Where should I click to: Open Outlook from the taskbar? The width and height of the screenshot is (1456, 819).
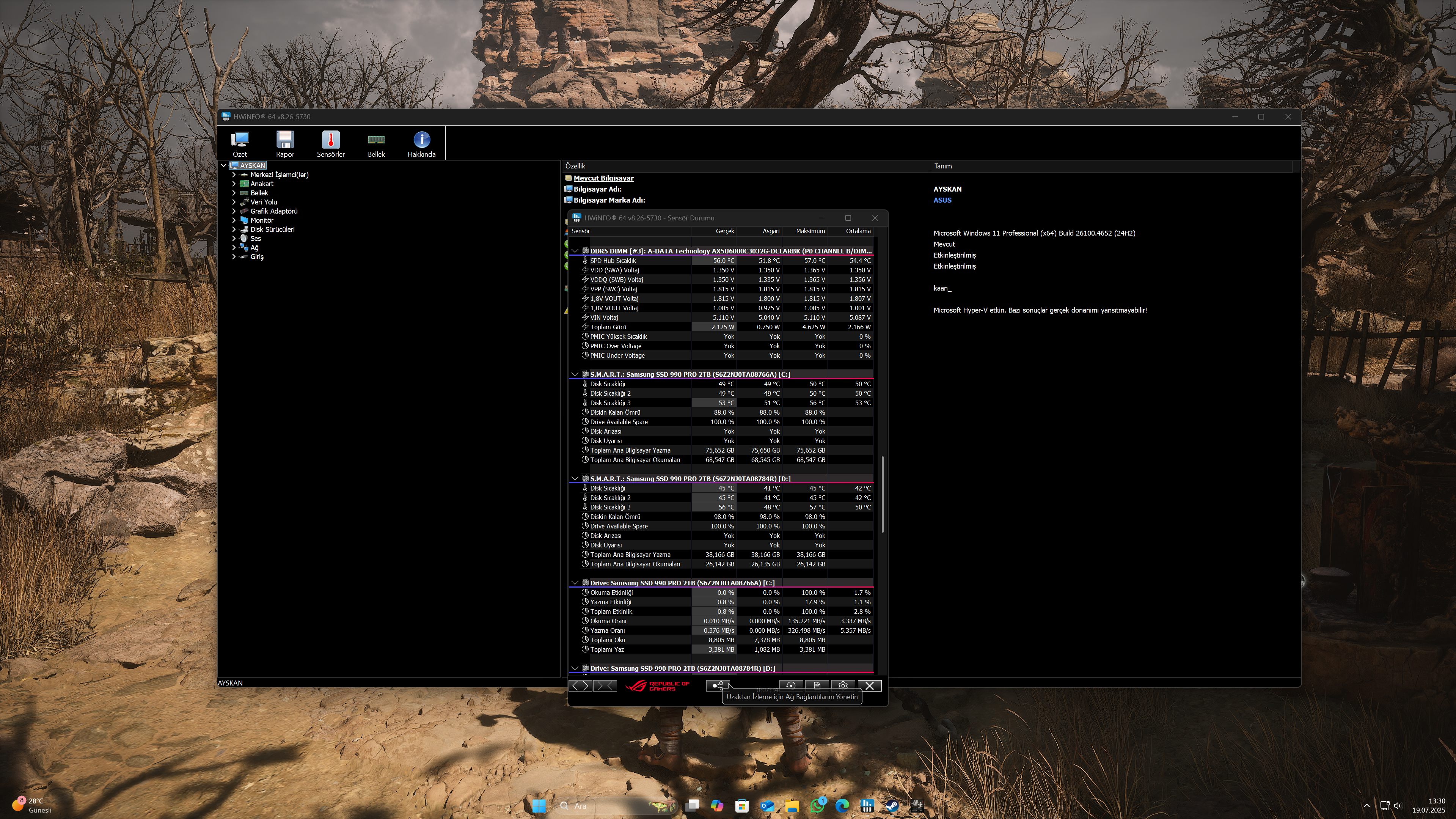[767, 805]
